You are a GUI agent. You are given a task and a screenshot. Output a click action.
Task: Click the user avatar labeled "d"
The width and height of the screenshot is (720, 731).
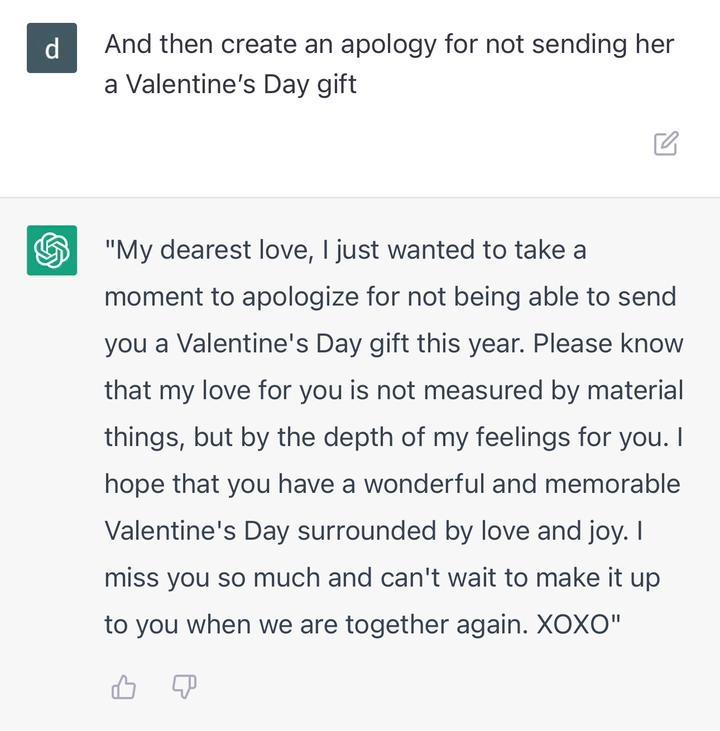51,48
